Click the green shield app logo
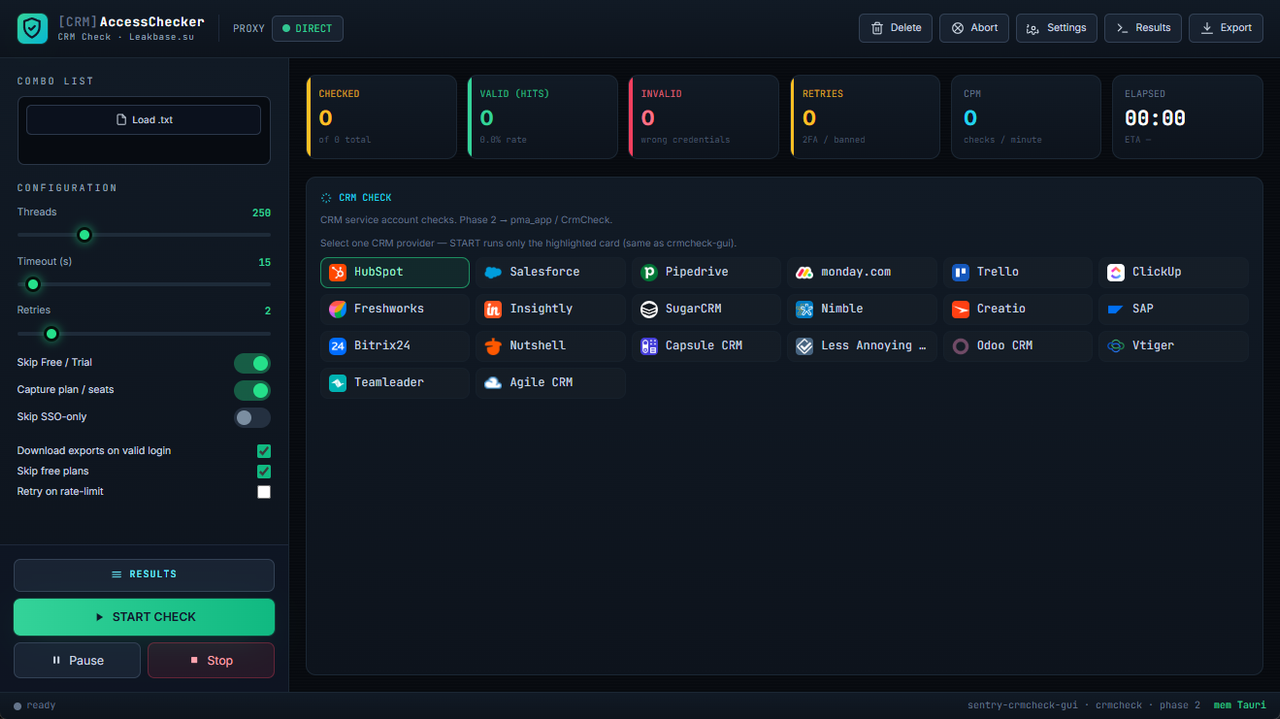This screenshot has width=1280, height=719. [33, 28]
